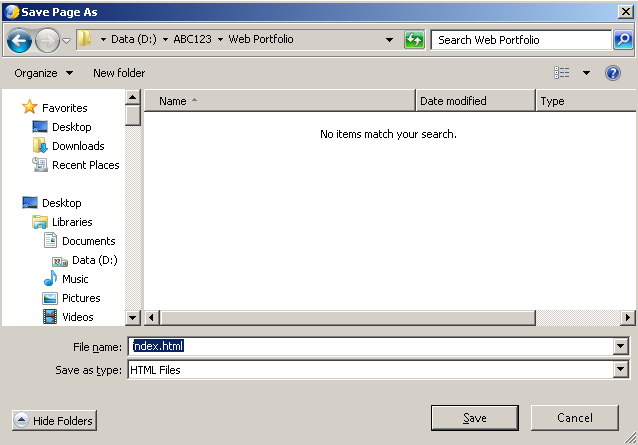
Task: Expand the Save as type dropdown
Action: [x=621, y=370]
